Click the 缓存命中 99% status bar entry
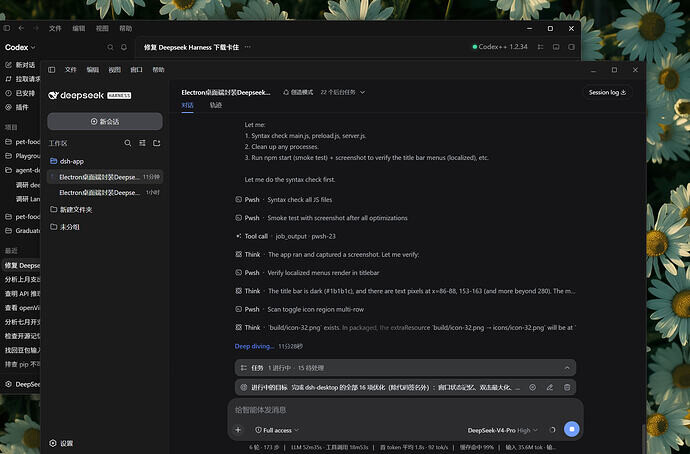Viewport: 690px width, 454px height. point(477,447)
